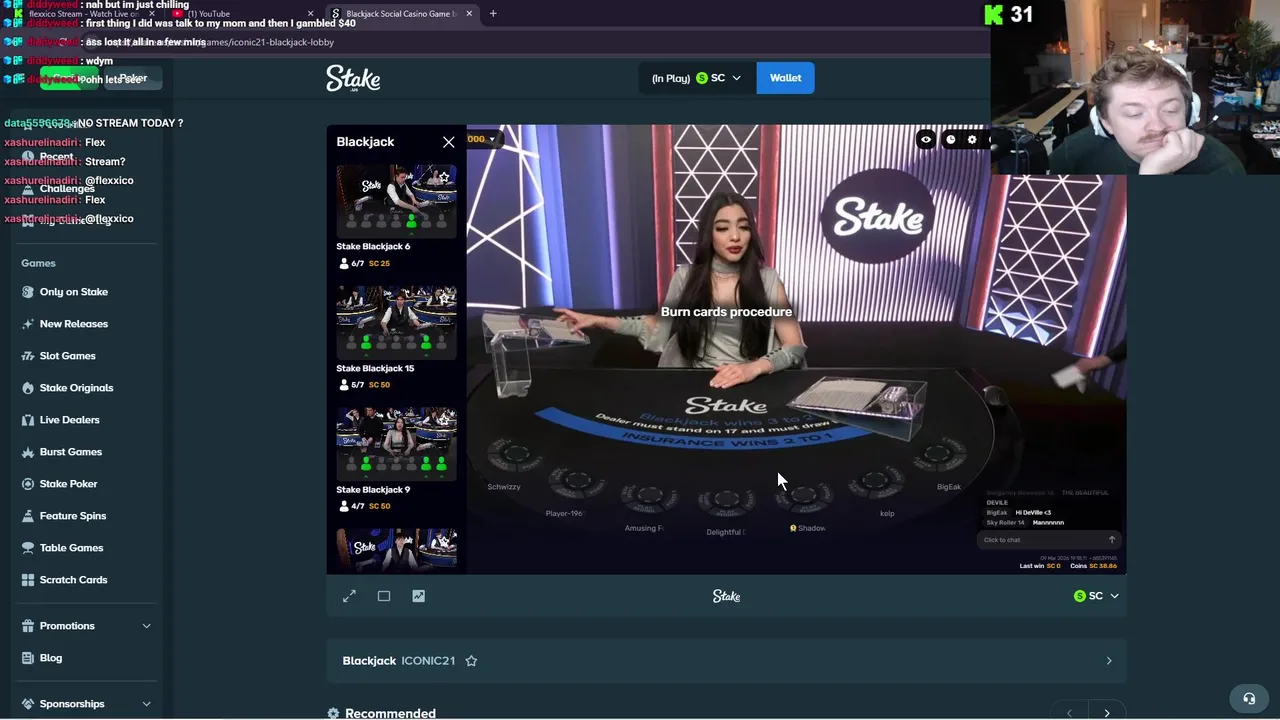Switch to theatre mode rectangle icon
This screenshot has width=1280, height=720.
(384, 596)
